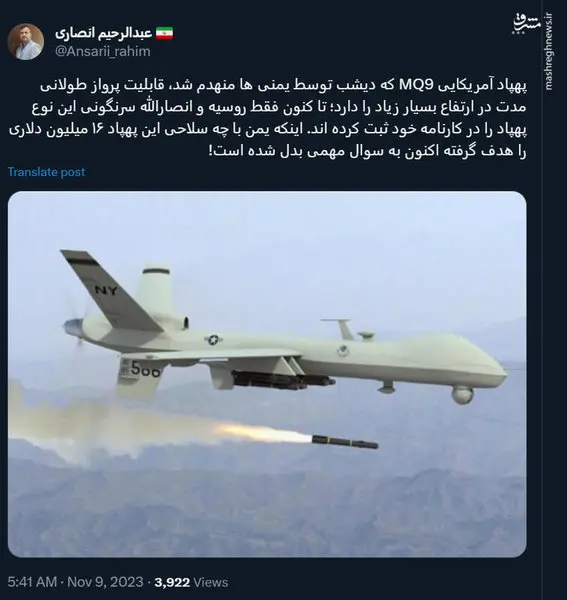Open the @Ansarii_rahim handle
The height and width of the screenshot is (600, 567).
pos(103,51)
